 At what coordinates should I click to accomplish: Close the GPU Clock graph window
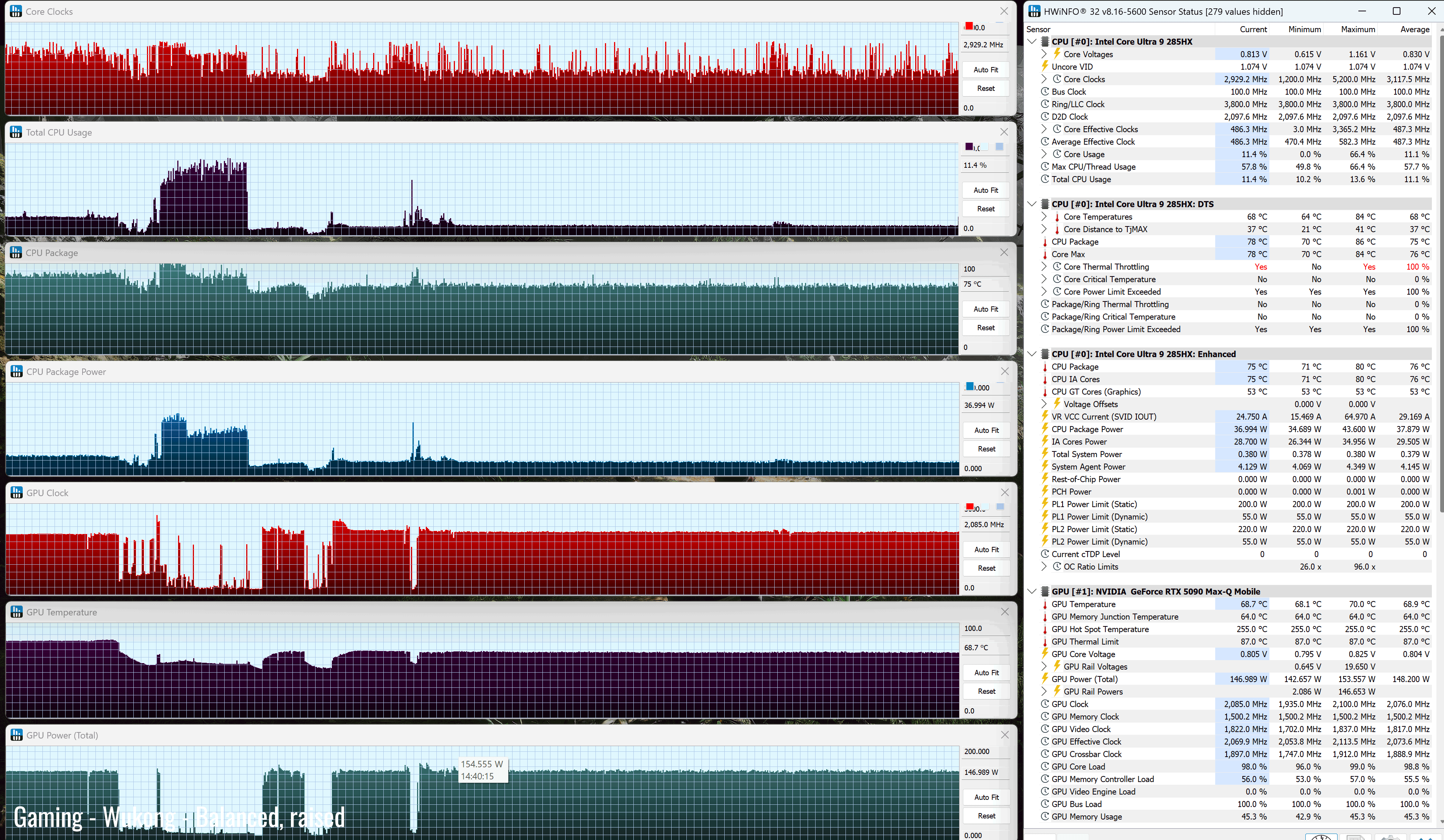click(x=1005, y=492)
